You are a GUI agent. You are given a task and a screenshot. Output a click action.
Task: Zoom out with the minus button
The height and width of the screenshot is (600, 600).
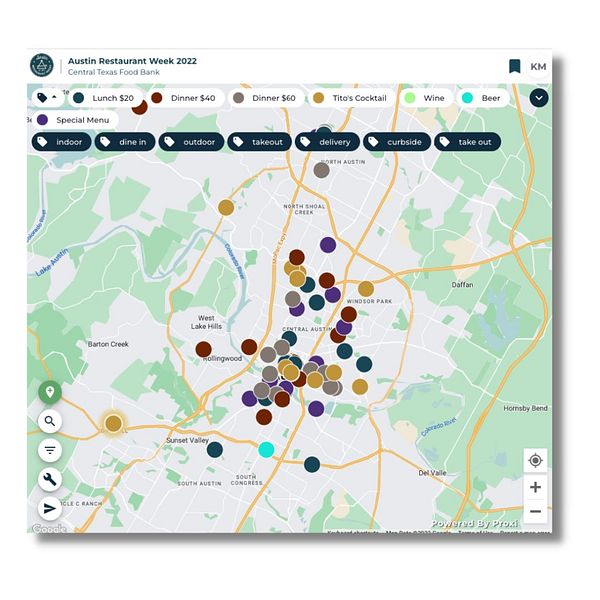(535, 512)
